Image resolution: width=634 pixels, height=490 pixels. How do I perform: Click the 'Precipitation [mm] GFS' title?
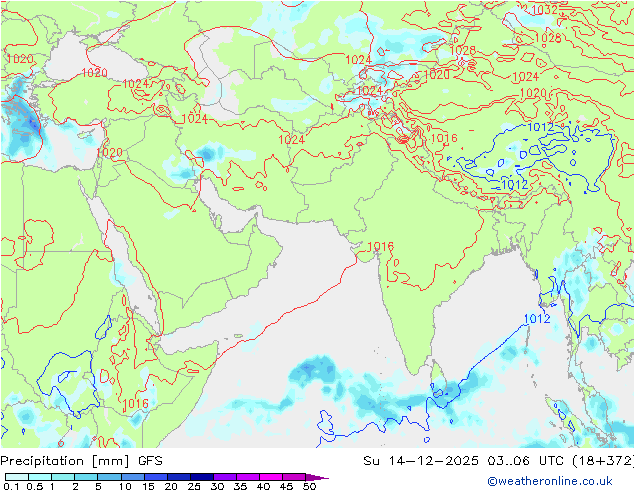(82, 461)
